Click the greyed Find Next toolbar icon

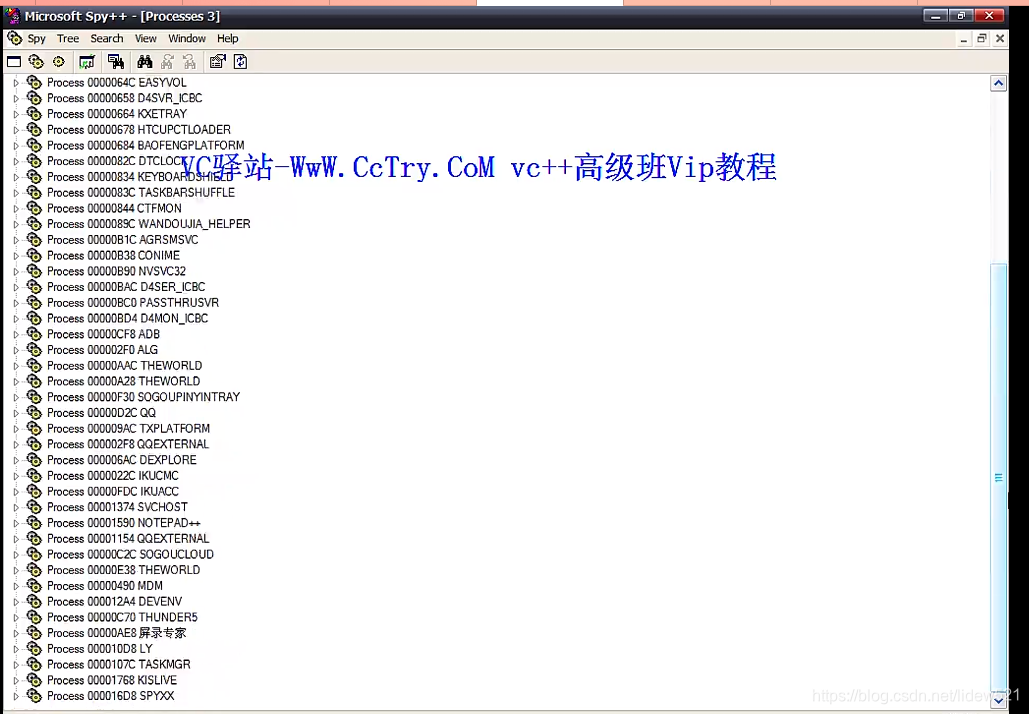167,62
